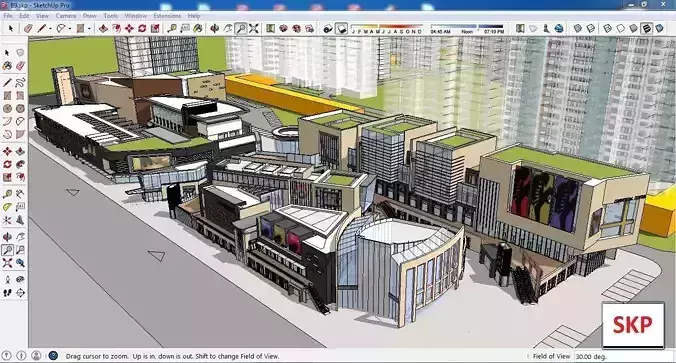Toggle Shaded With Textures style
The width and height of the screenshot is (676, 363).
646,28
